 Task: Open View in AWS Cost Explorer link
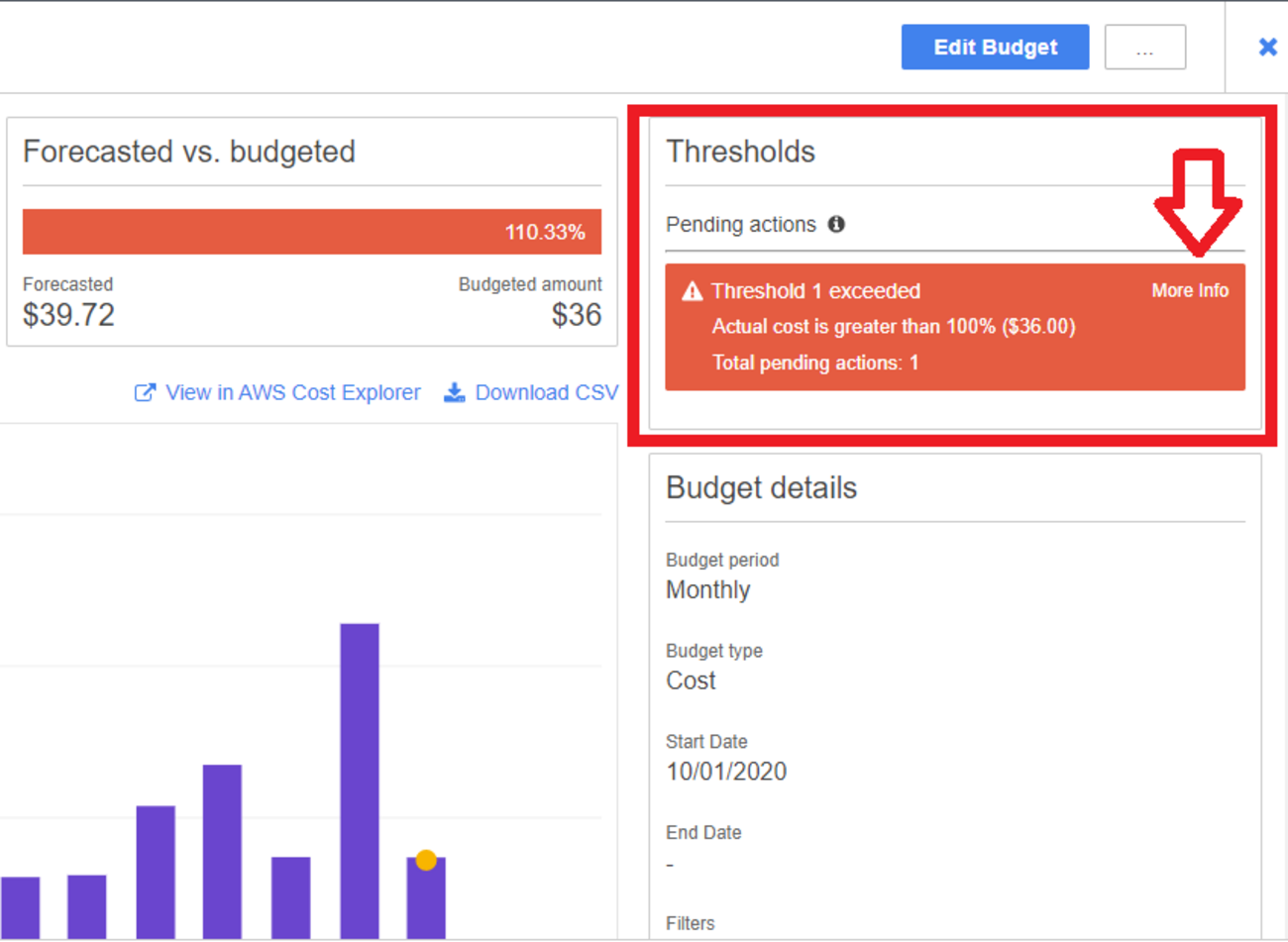pyautogui.click(x=292, y=393)
